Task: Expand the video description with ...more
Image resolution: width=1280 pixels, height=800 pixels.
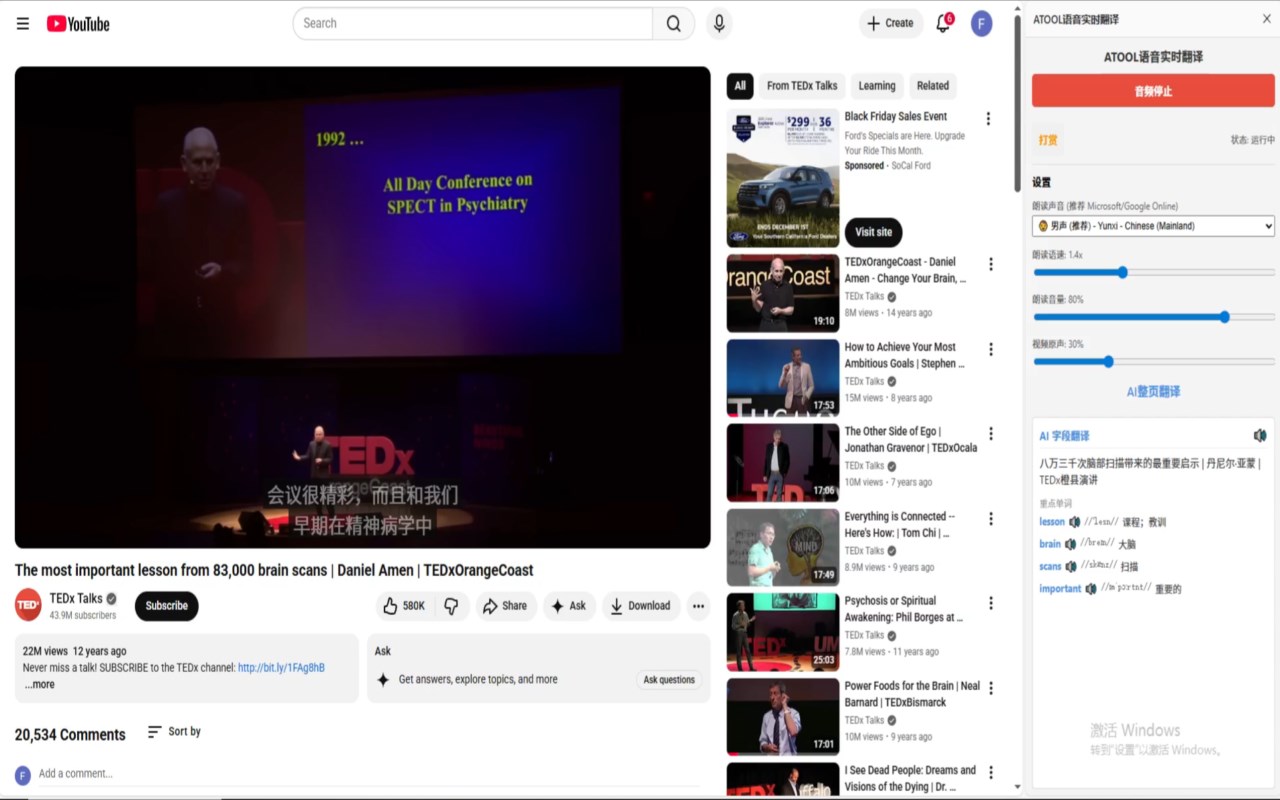Action: tap(40, 685)
